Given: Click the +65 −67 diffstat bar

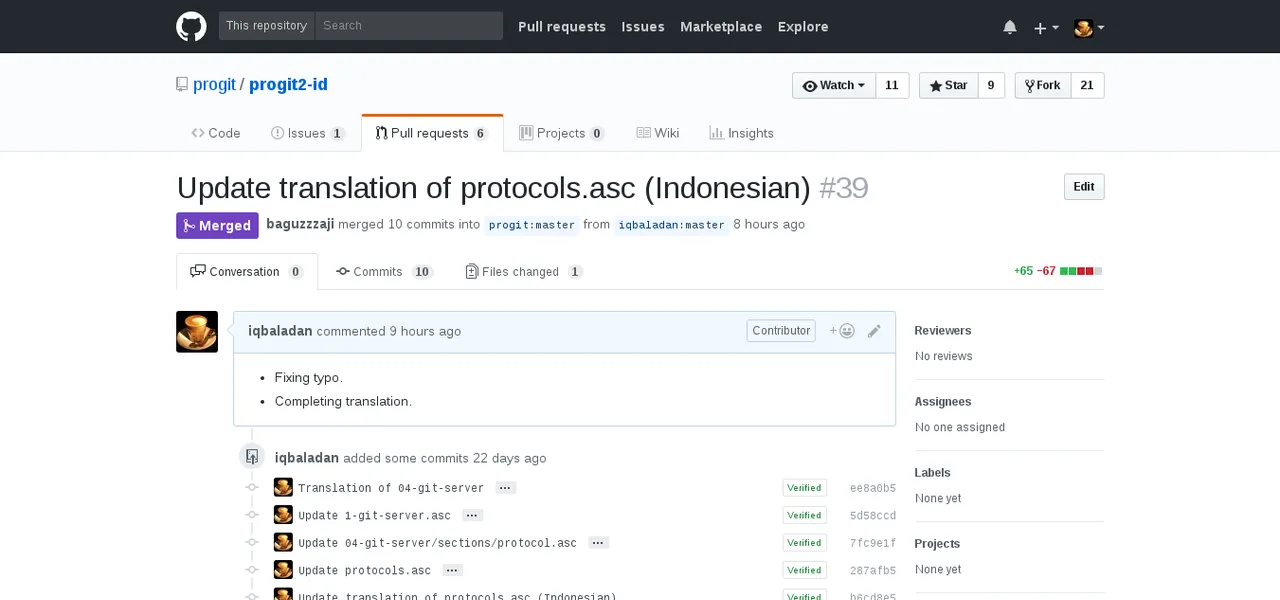Looking at the screenshot, I should tap(1058, 271).
